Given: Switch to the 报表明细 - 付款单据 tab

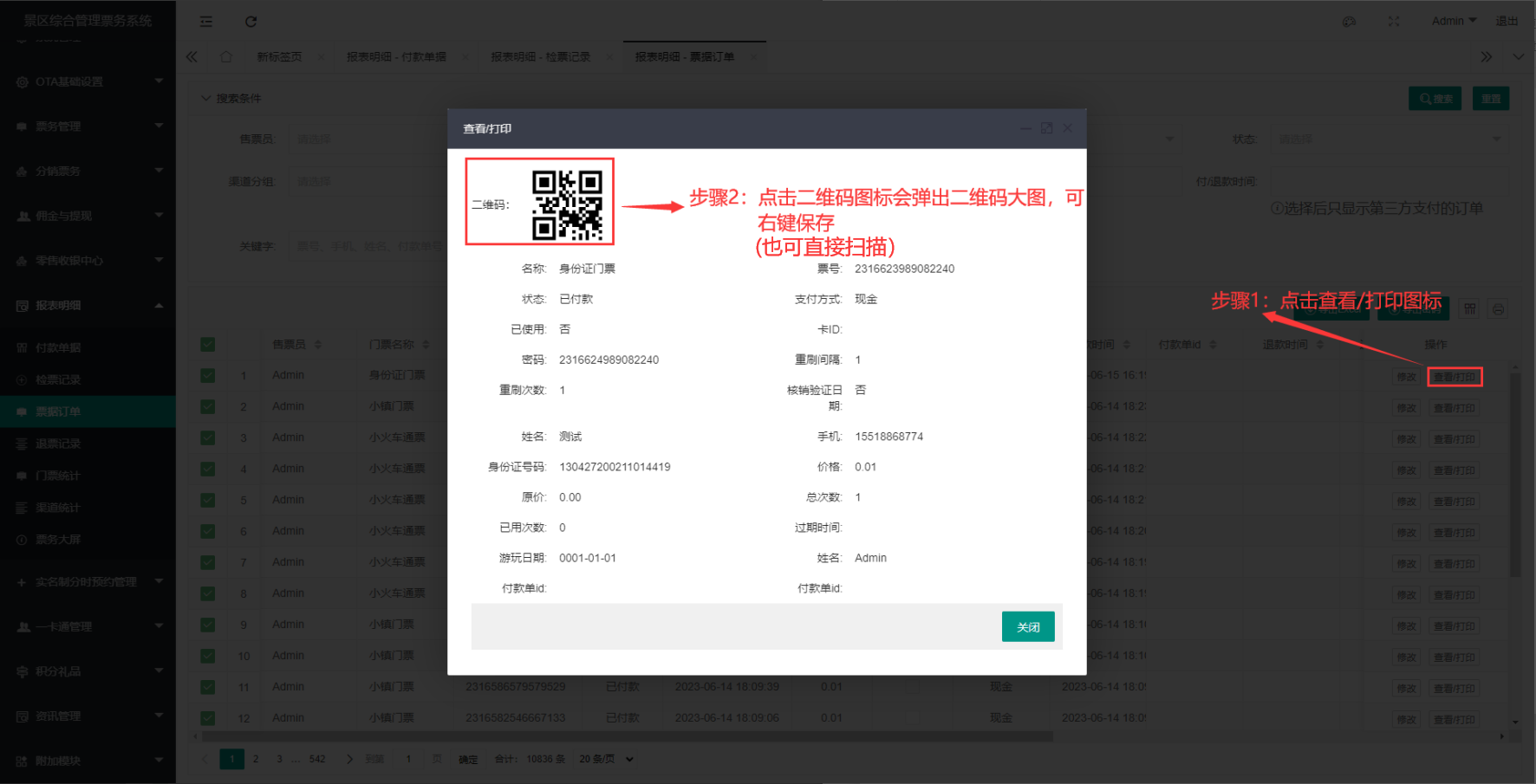Looking at the screenshot, I should [x=396, y=57].
